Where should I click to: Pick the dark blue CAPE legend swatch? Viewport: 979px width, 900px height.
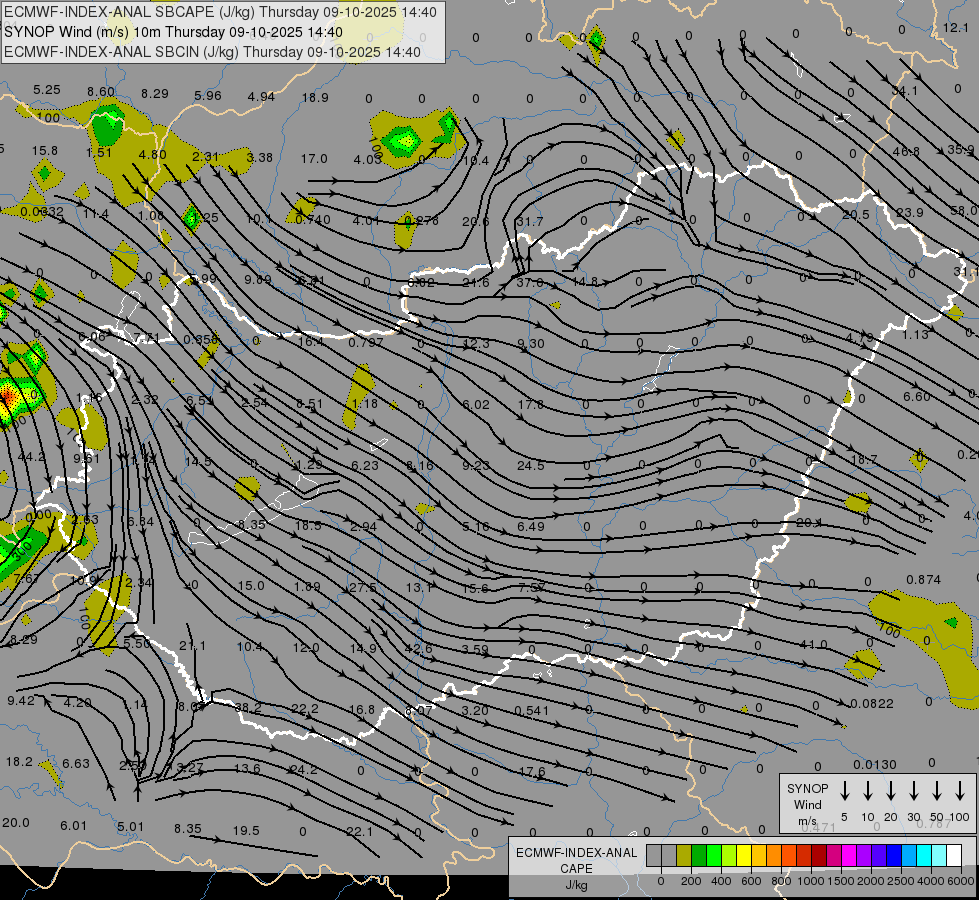pos(894,856)
